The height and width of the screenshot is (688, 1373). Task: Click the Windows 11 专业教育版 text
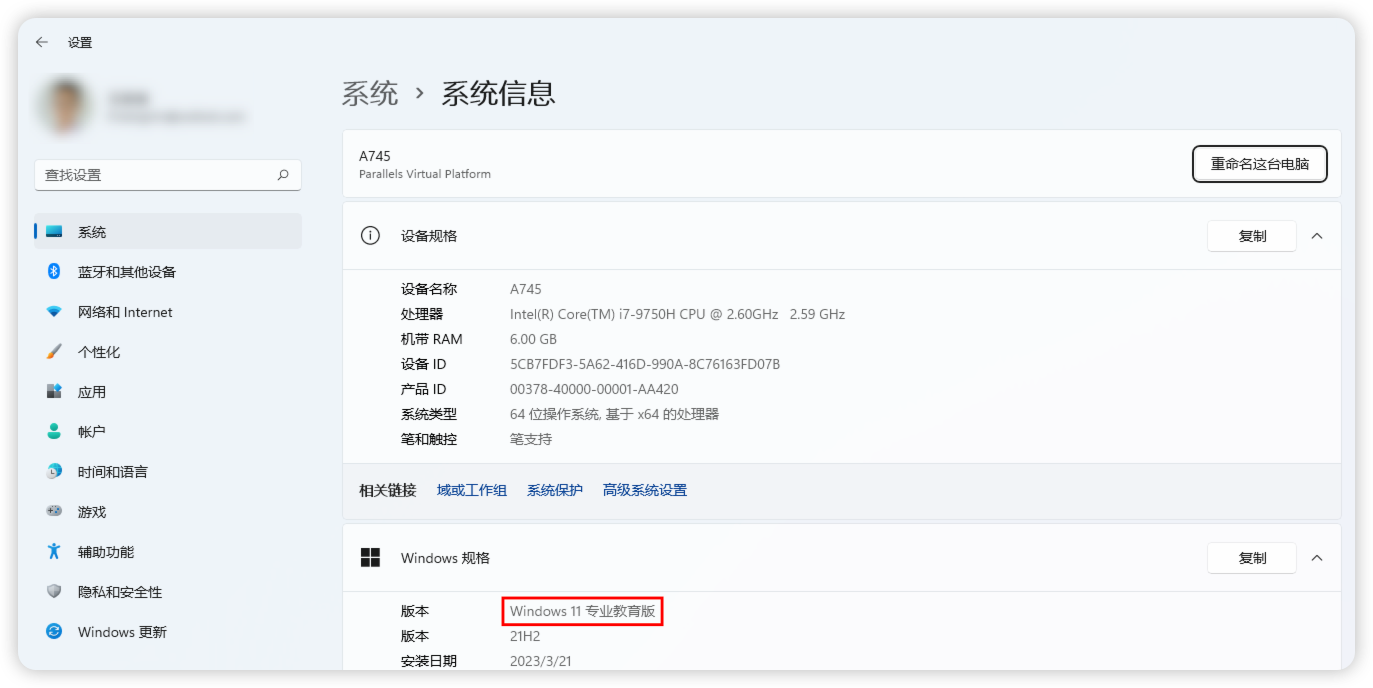point(583,611)
